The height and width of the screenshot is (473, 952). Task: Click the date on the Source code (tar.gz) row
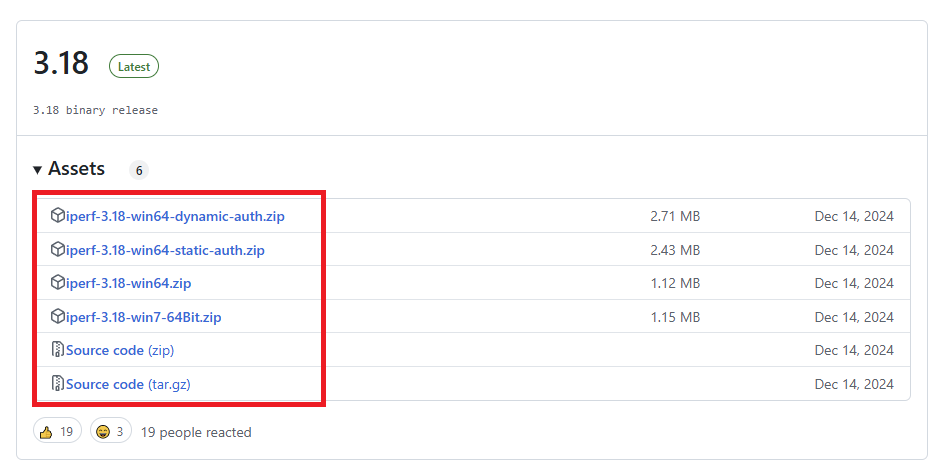[854, 384]
